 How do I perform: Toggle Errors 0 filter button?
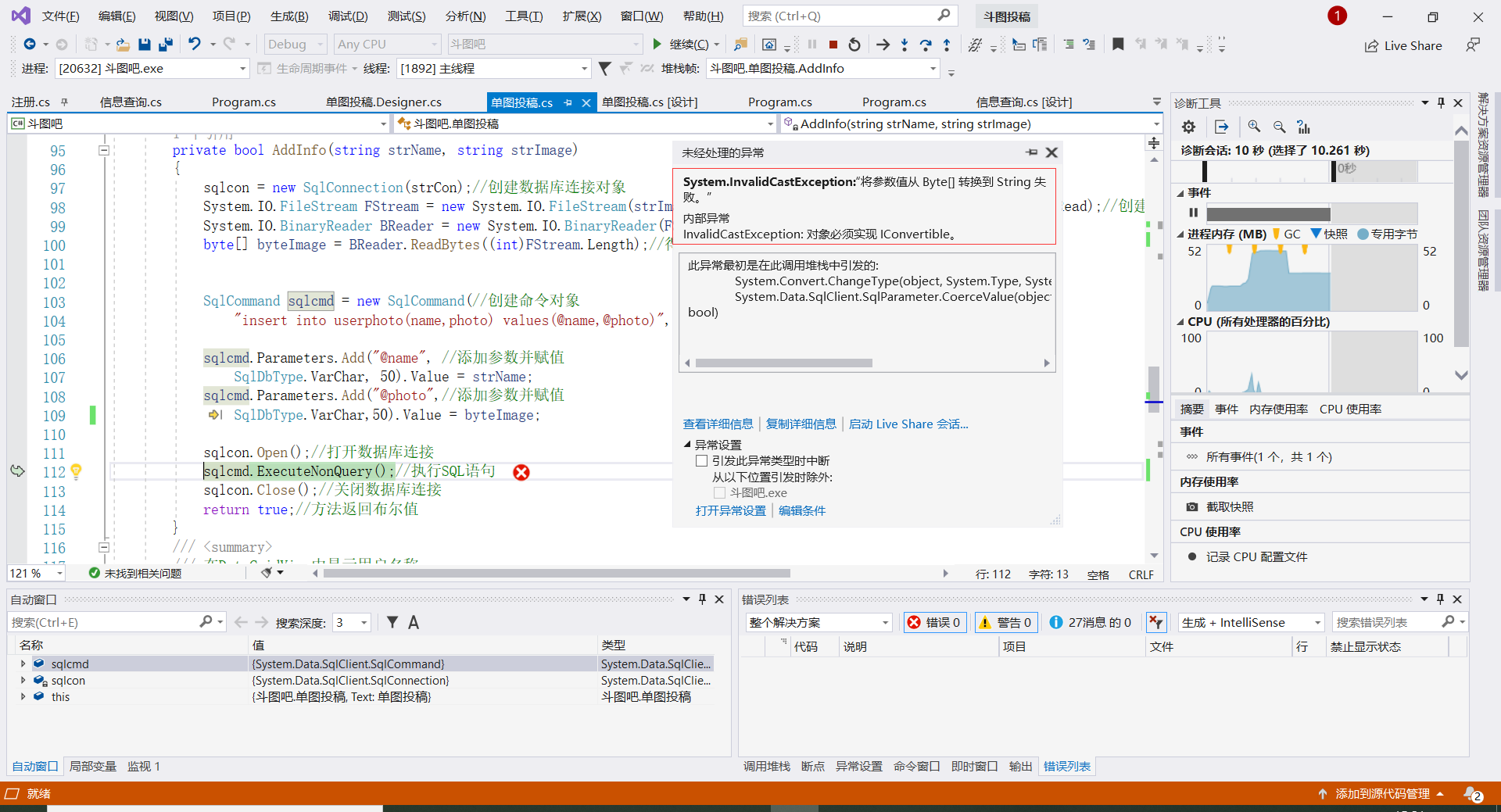pos(934,622)
